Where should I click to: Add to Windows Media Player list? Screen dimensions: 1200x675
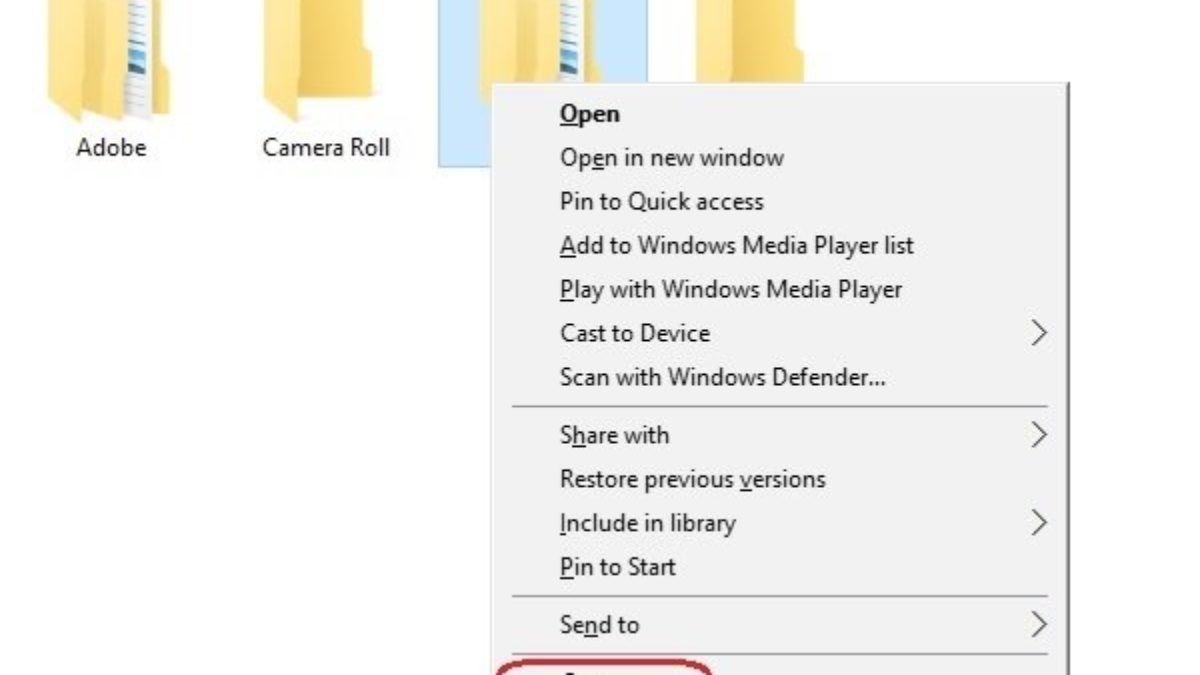pyautogui.click(x=736, y=246)
